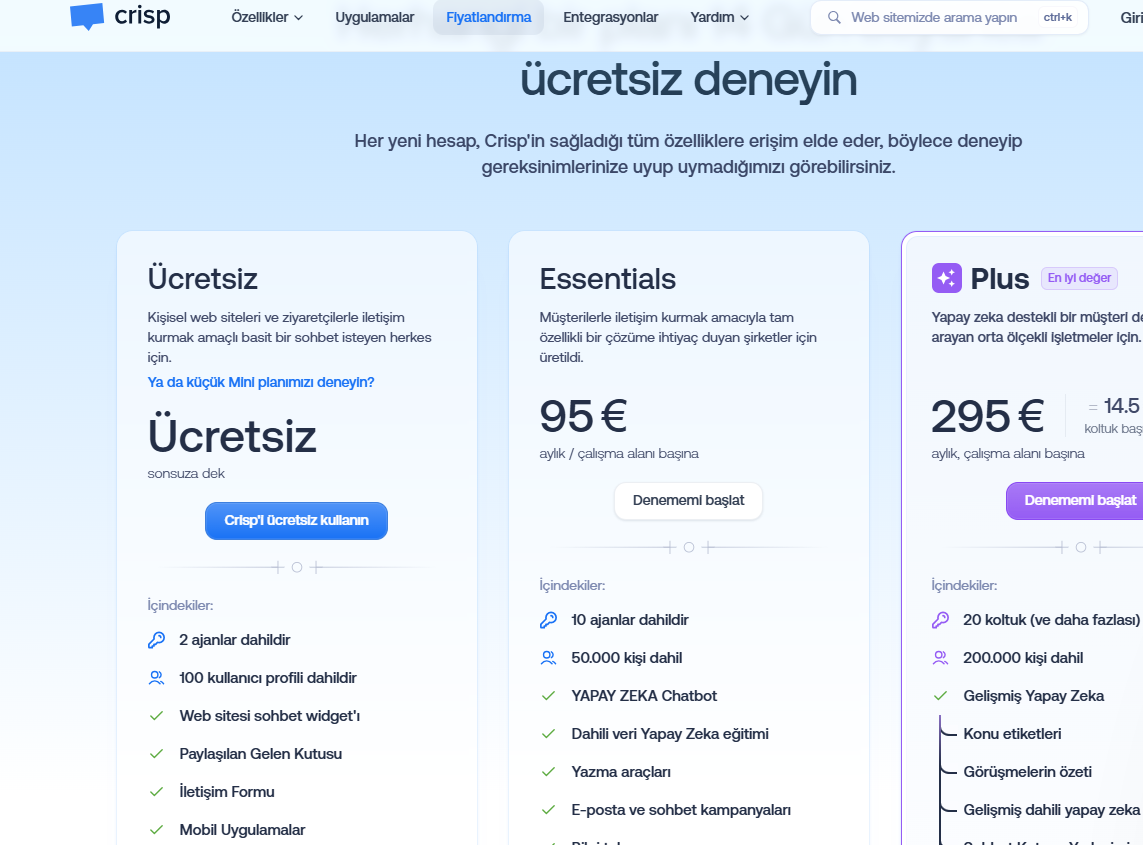
Task: Click people icon beside 100 kullanıcı profili
Action: click(x=157, y=678)
